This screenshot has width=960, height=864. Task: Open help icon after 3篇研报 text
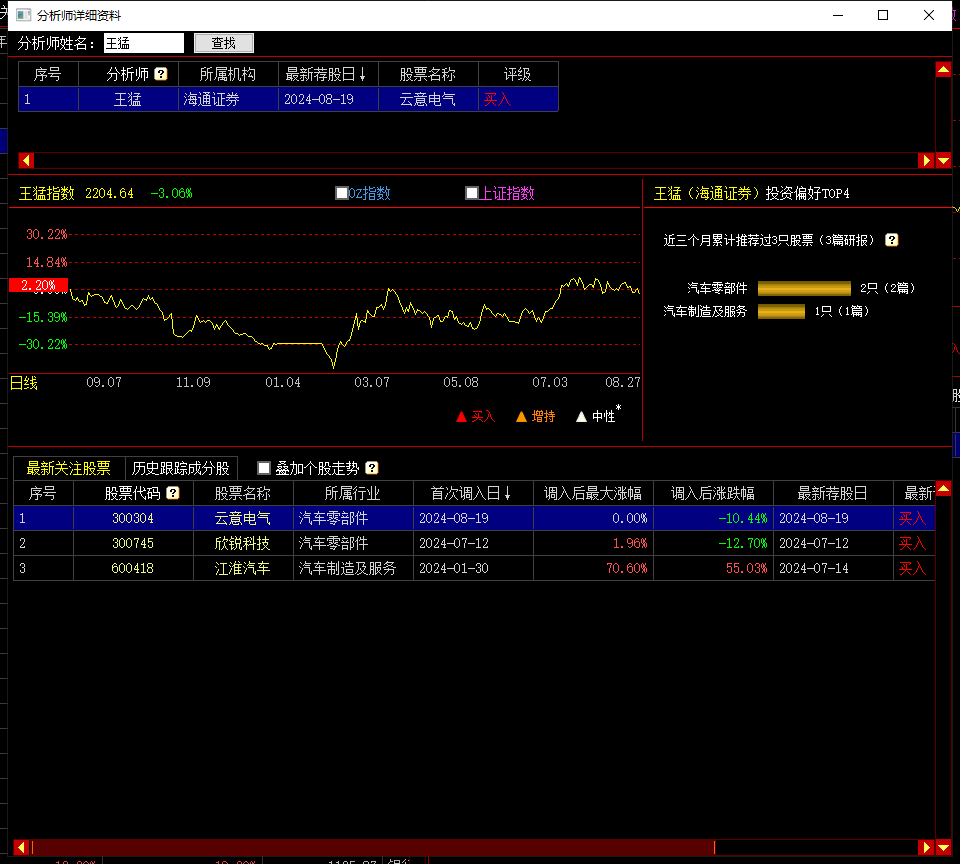click(x=892, y=240)
